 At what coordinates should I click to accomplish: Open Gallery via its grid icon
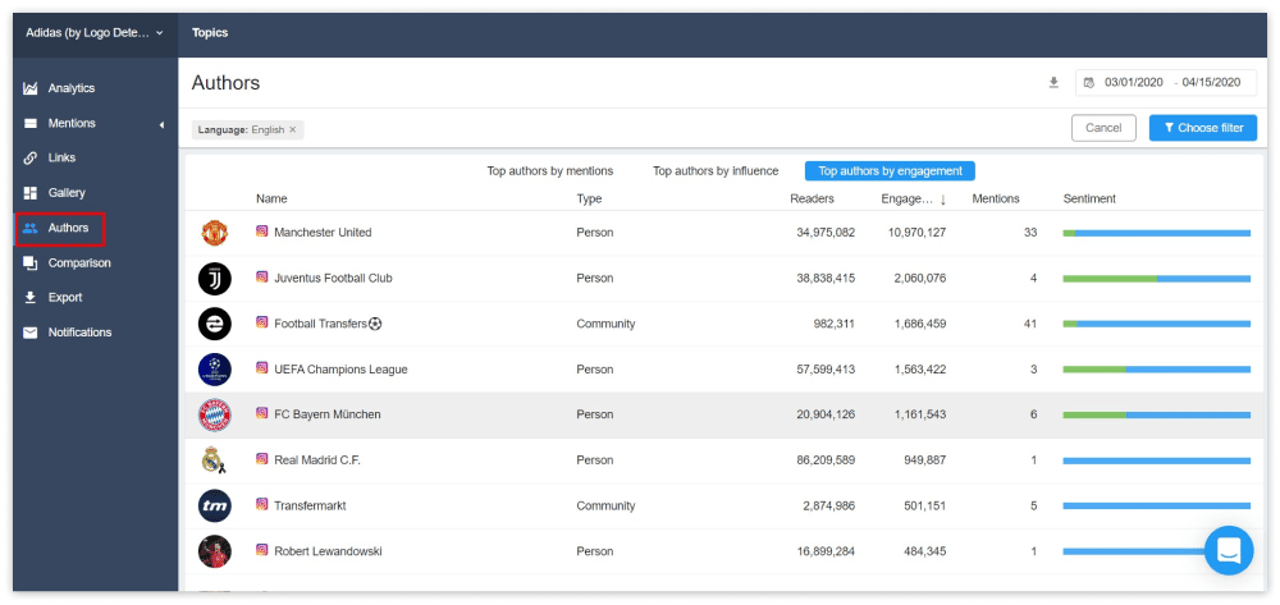click(x=30, y=193)
